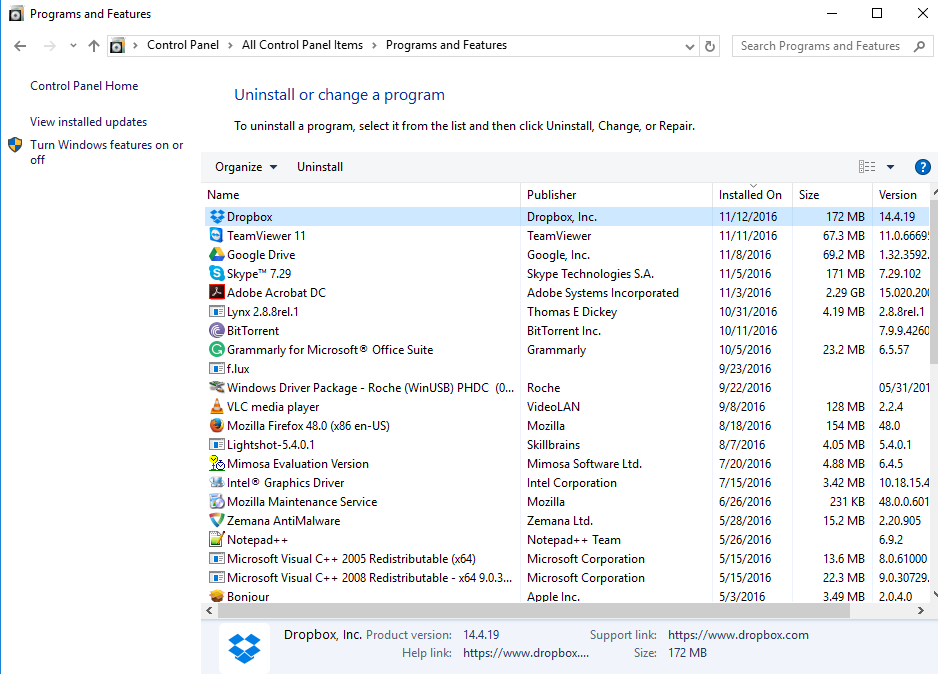The width and height of the screenshot is (938, 674).
Task: Select the 'Apple Inc.' publisher cell
Action: (x=553, y=596)
